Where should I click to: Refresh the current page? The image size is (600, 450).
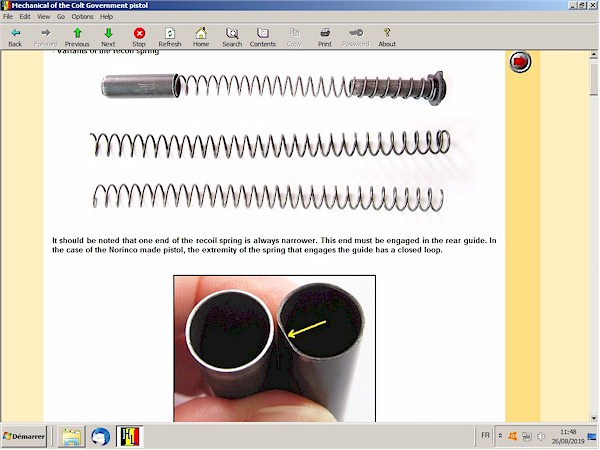170,37
